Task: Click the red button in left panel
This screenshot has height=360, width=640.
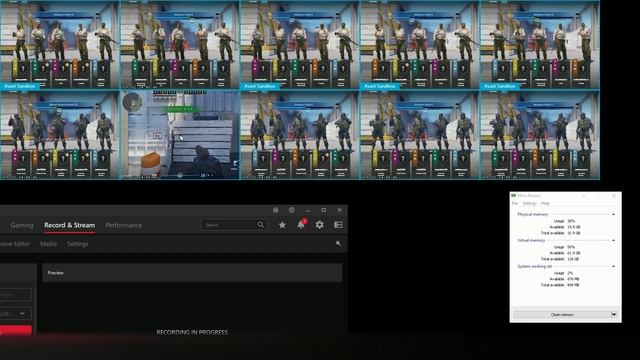Action: [x=16, y=331]
